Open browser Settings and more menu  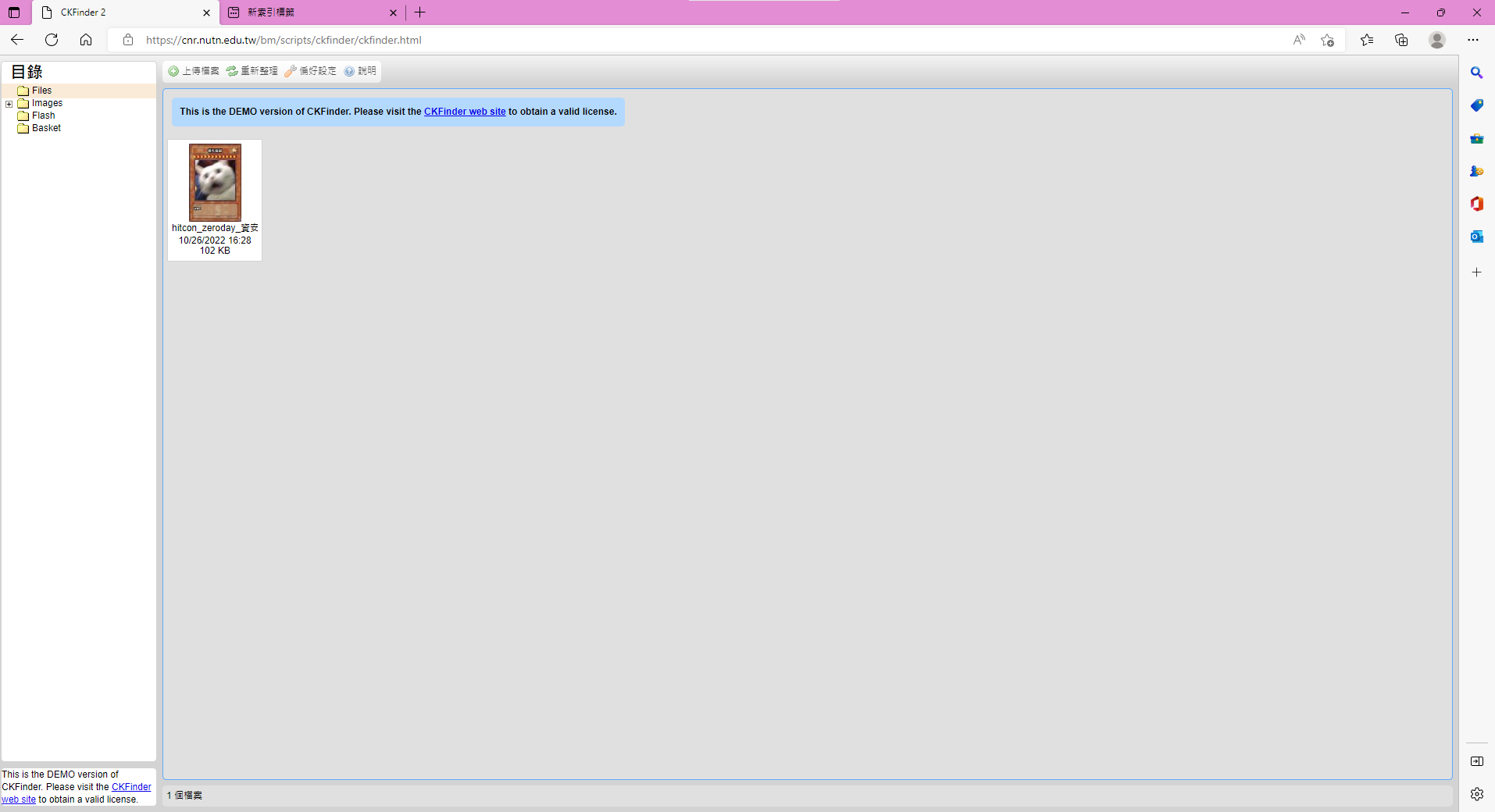tap(1473, 40)
